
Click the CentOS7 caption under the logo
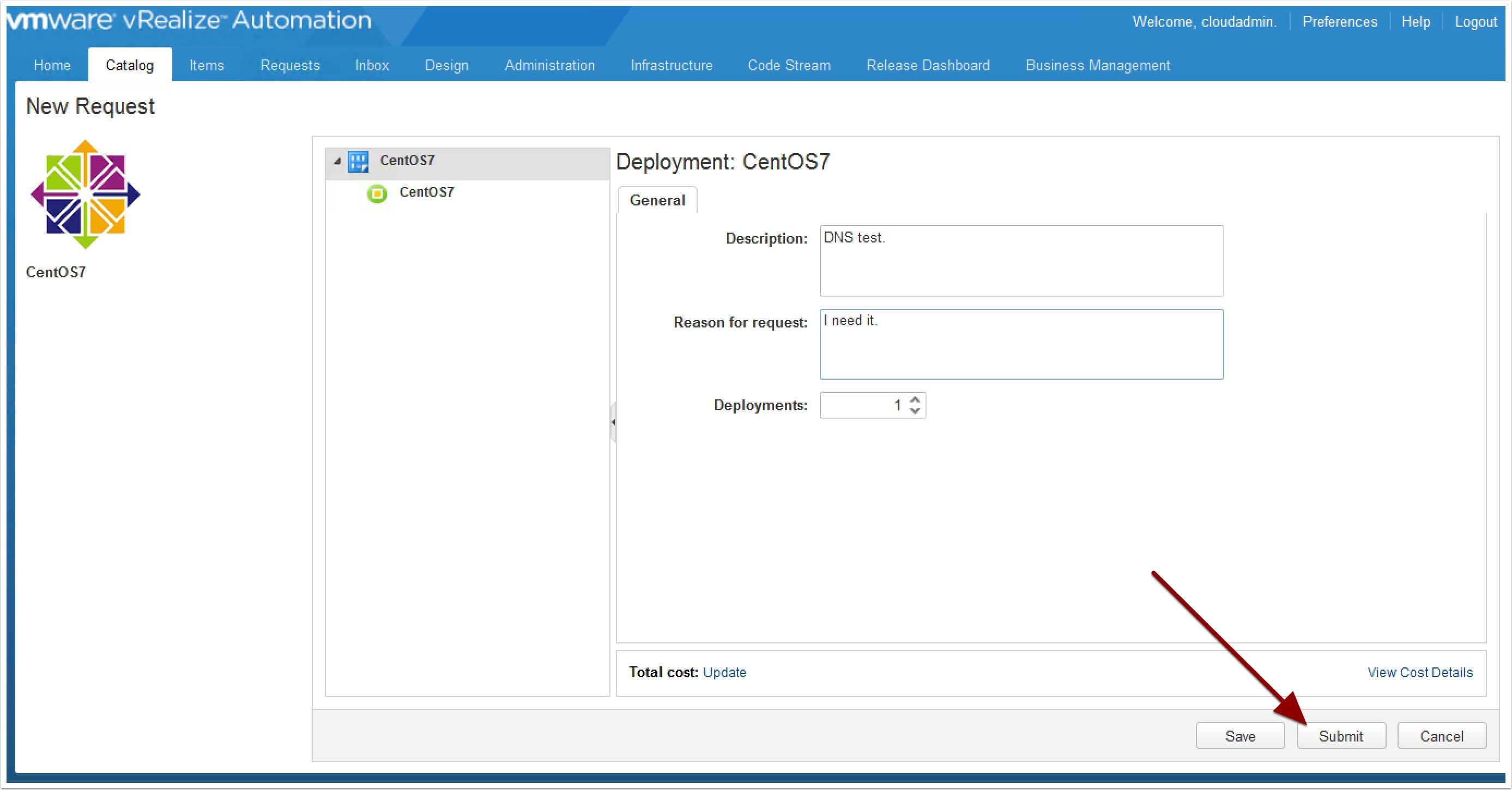click(x=56, y=272)
